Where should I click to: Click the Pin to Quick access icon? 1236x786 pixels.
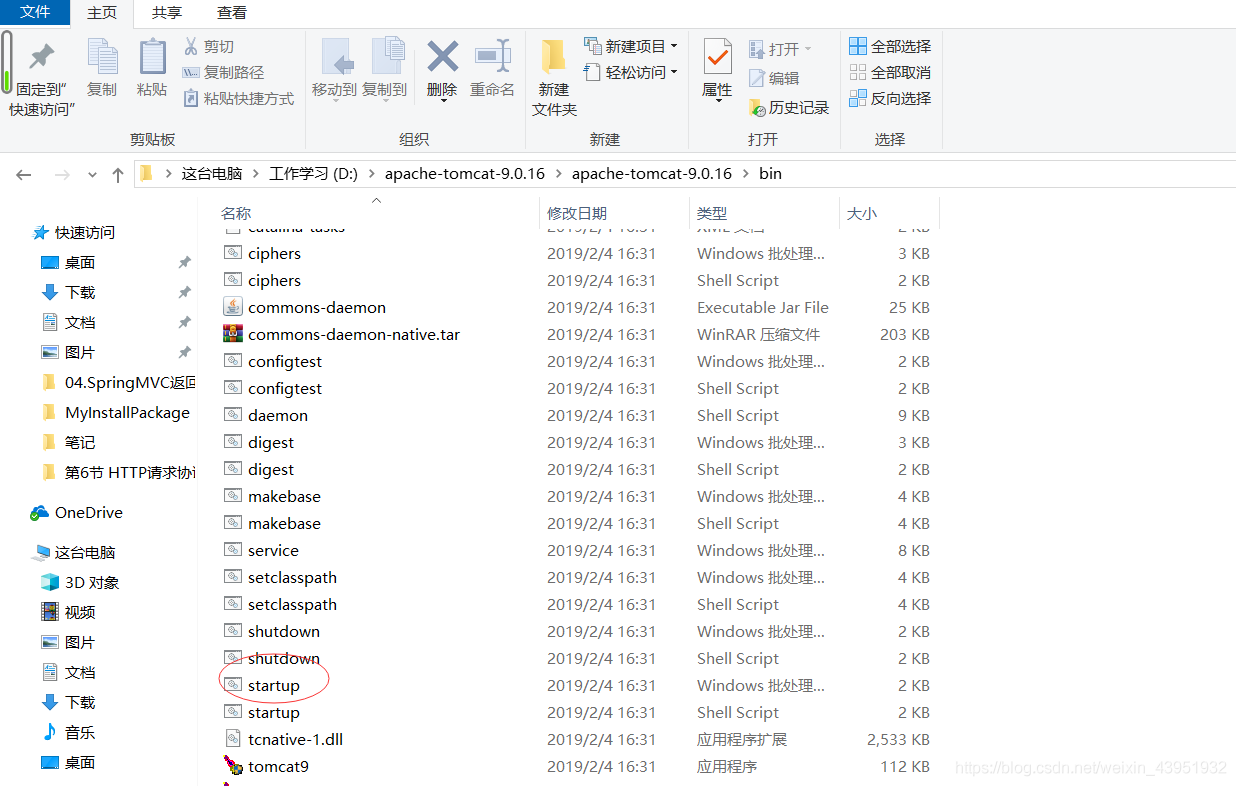tap(42, 56)
